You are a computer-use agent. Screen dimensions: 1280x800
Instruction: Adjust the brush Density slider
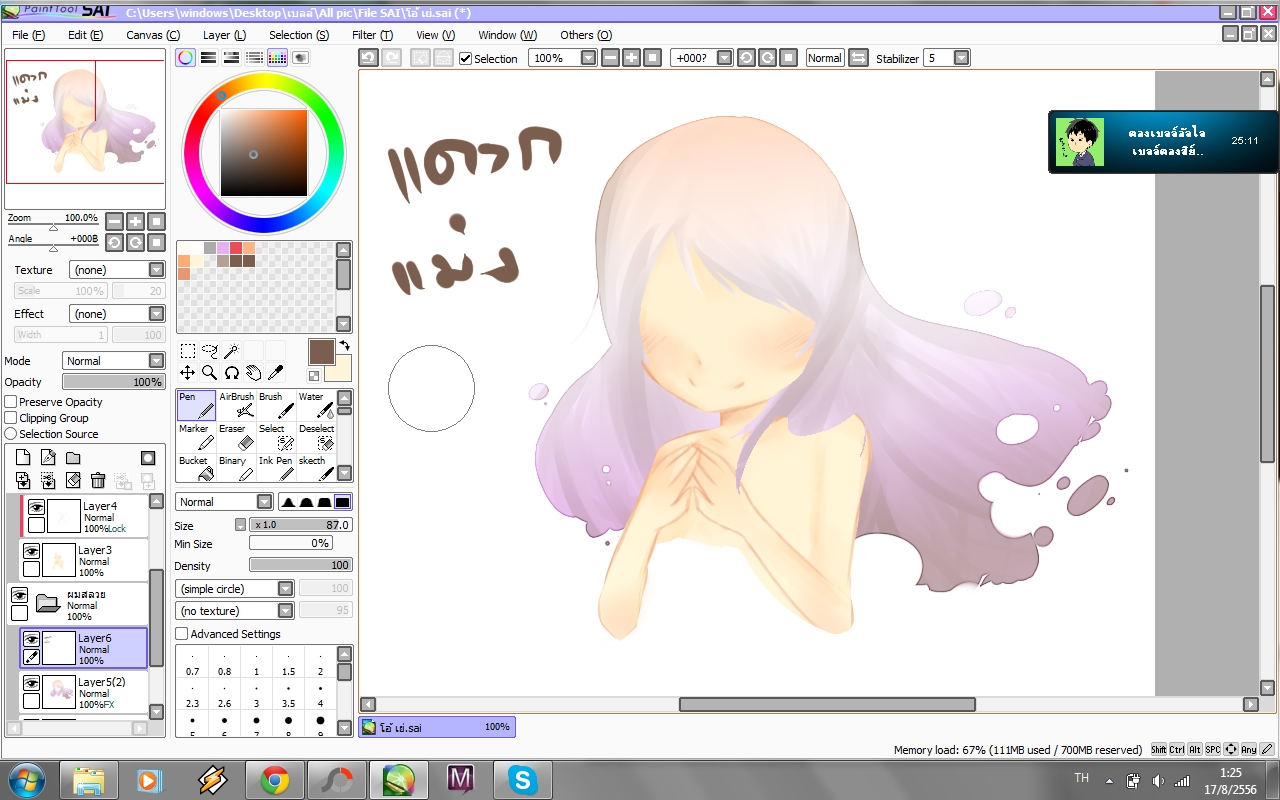(x=300, y=566)
